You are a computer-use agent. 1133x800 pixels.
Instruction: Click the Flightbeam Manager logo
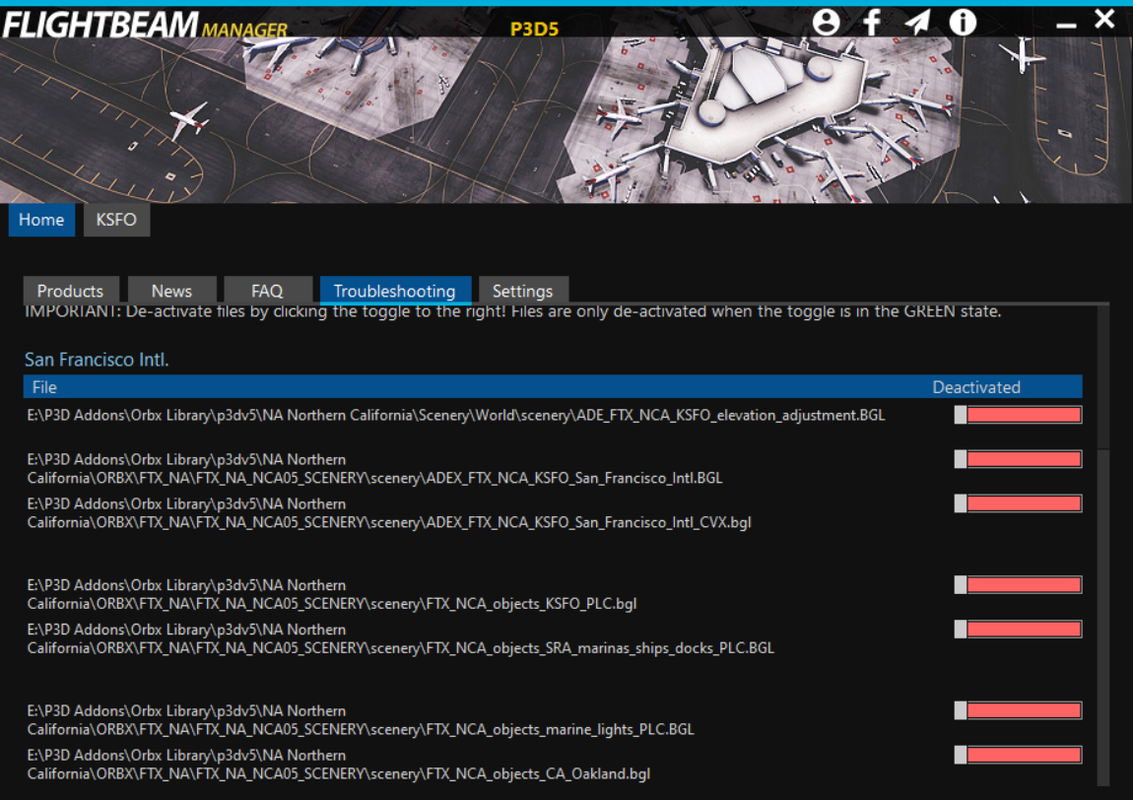click(145, 24)
